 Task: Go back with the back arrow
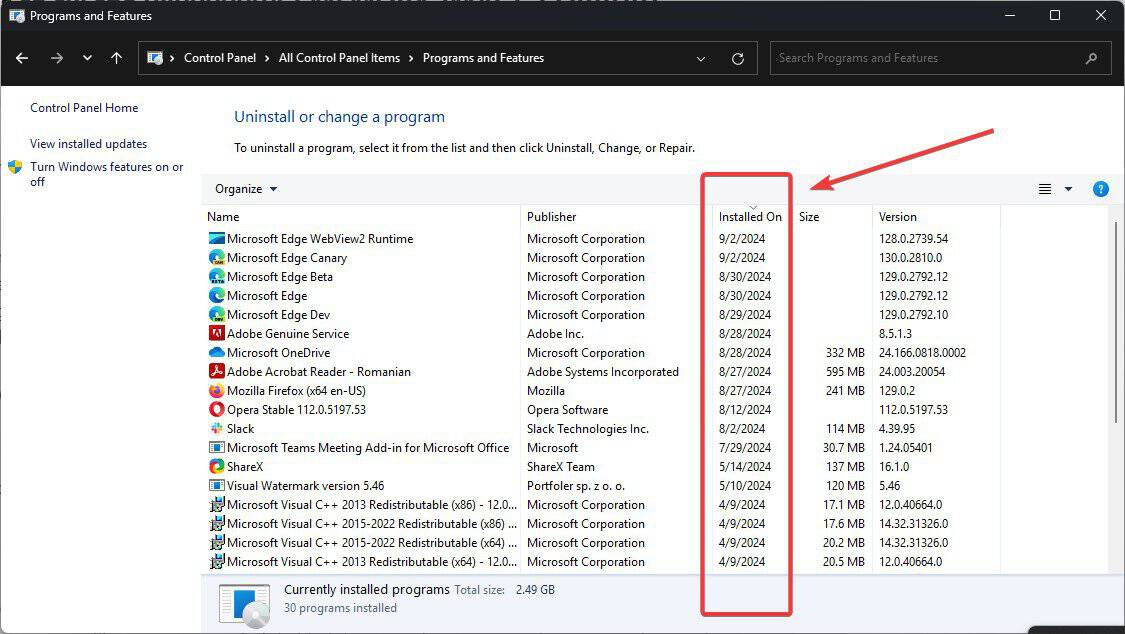click(22, 58)
